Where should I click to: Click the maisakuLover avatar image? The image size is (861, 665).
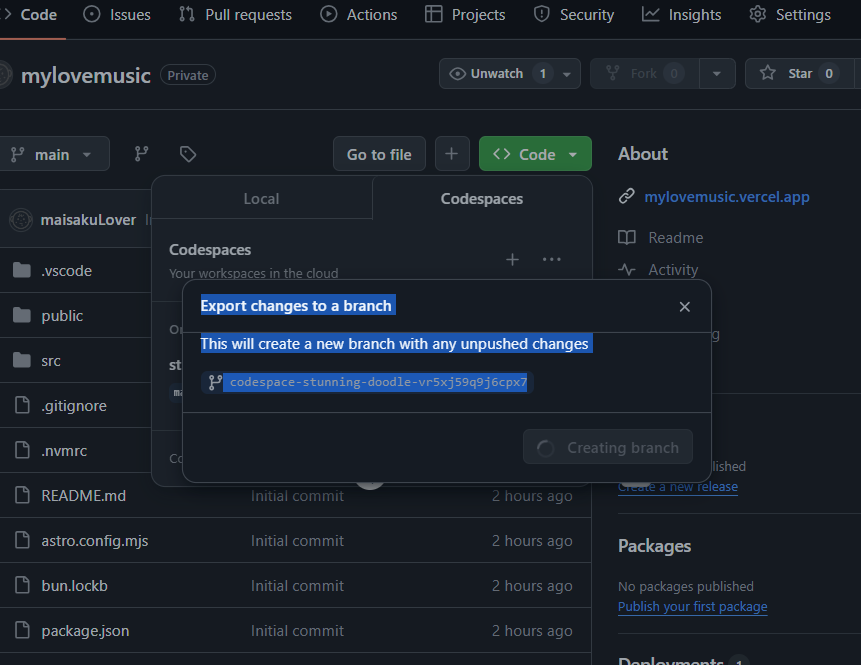point(21,220)
